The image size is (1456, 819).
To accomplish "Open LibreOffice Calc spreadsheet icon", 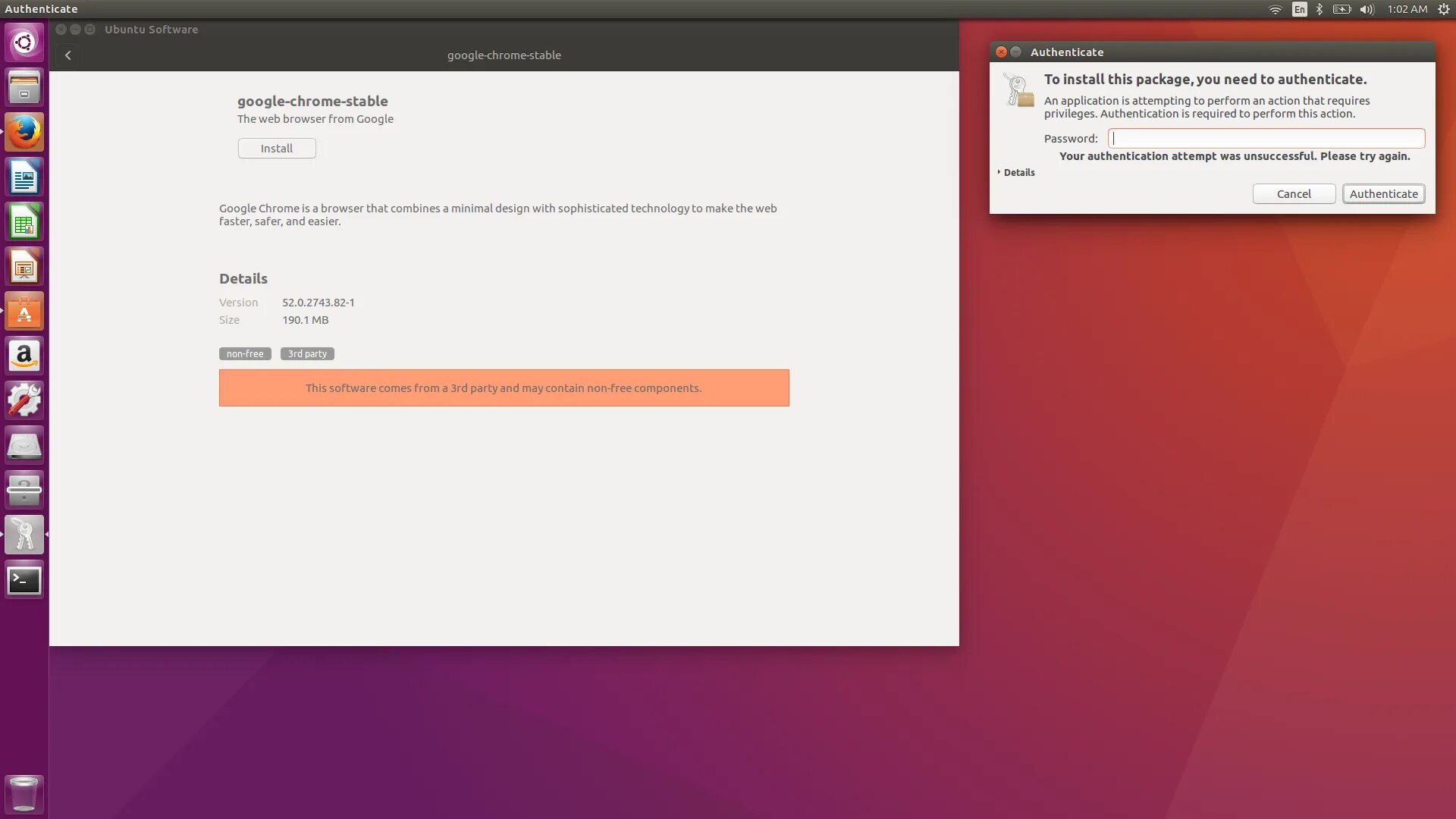I will click(x=24, y=222).
